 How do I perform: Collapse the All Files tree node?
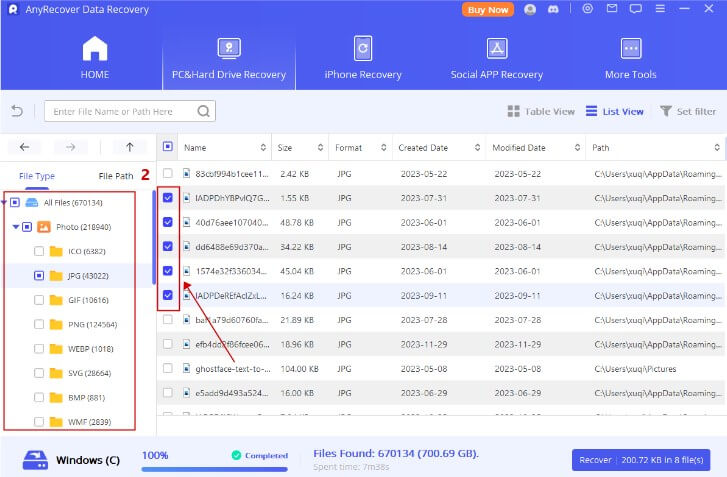(5, 203)
